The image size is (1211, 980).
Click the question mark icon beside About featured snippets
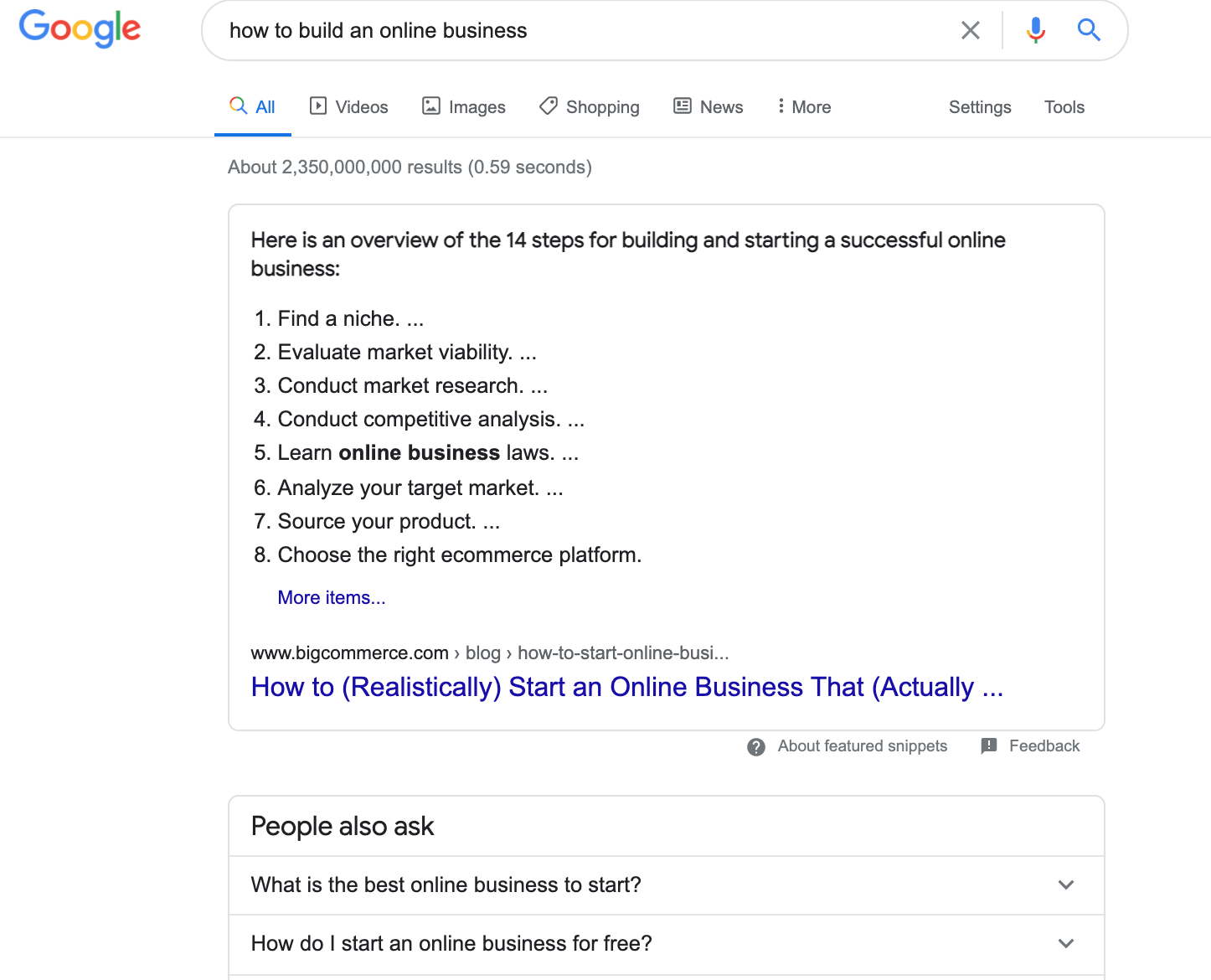point(756,747)
